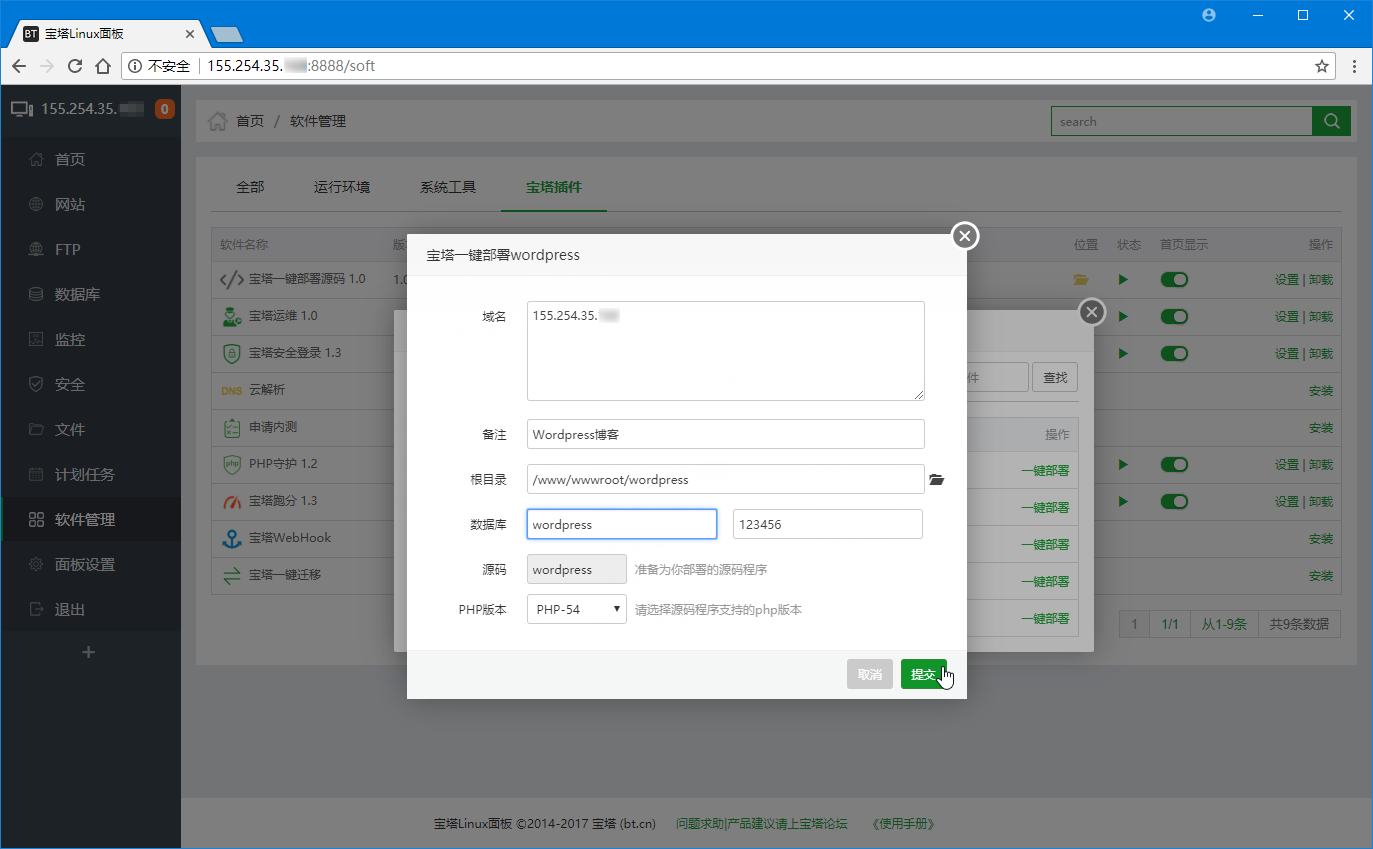This screenshot has width=1373, height=849.
Task: Click the browser home button
Action: (x=102, y=66)
